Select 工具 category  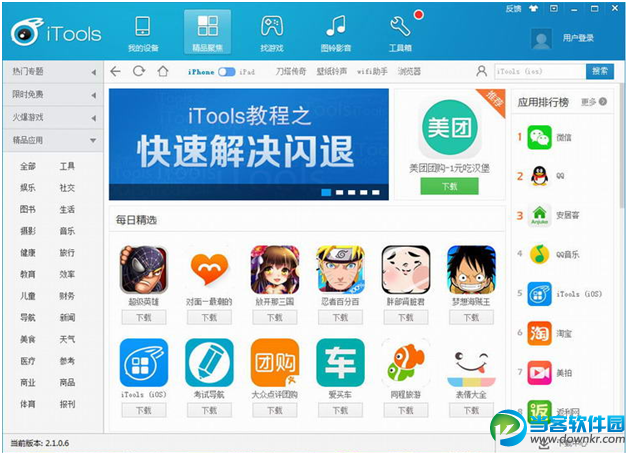[67, 166]
